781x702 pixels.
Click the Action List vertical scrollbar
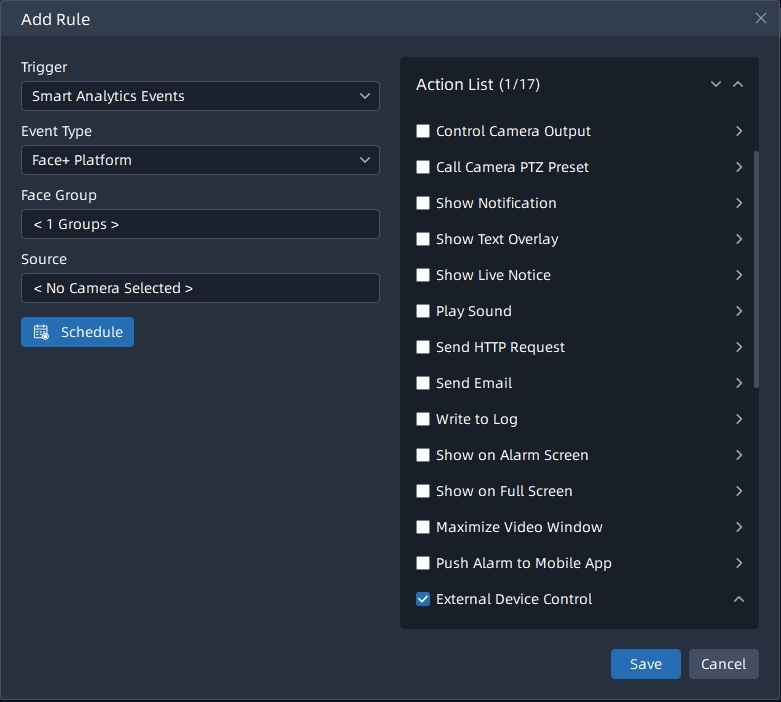[756, 270]
